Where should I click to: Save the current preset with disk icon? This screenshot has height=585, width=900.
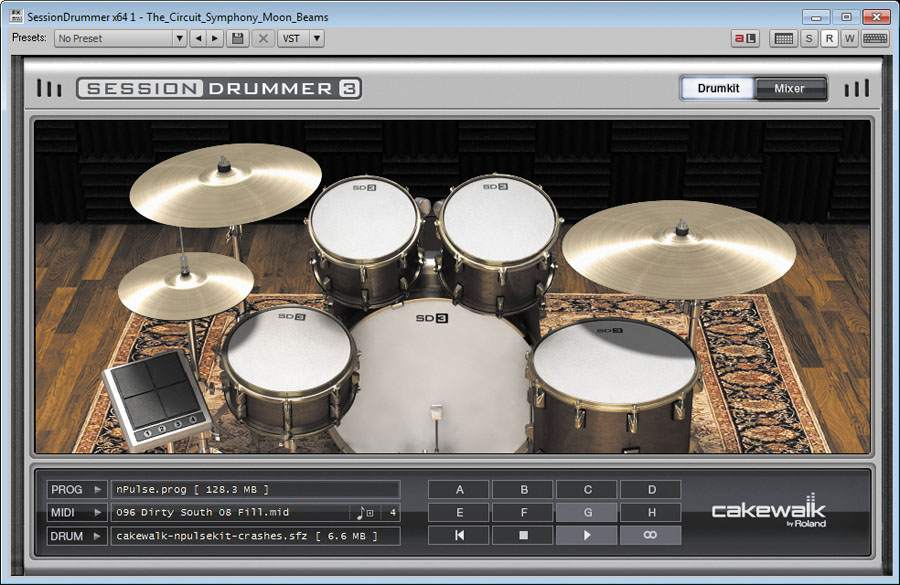pyautogui.click(x=238, y=38)
